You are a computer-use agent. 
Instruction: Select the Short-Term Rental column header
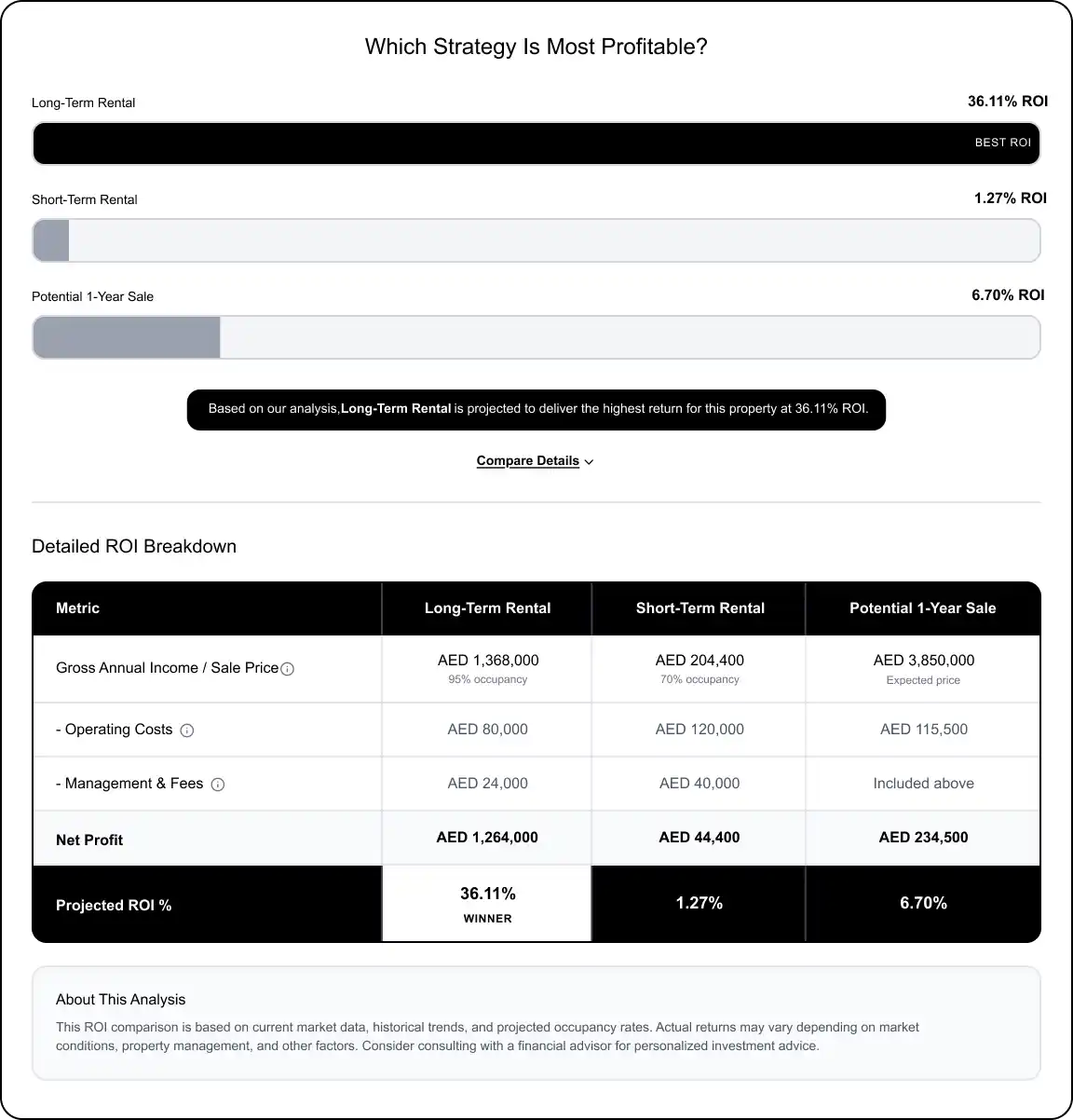[x=699, y=608]
